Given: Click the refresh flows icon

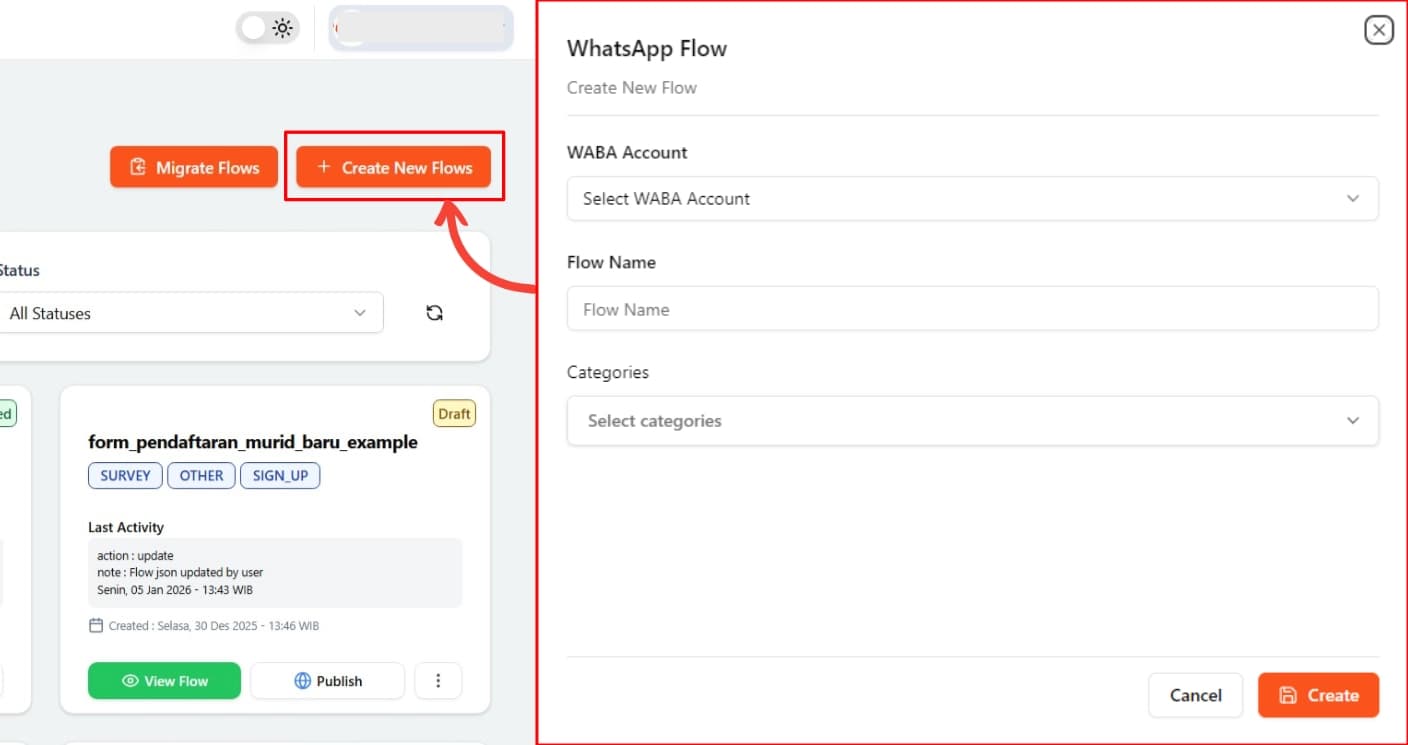Looking at the screenshot, I should click(434, 312).
